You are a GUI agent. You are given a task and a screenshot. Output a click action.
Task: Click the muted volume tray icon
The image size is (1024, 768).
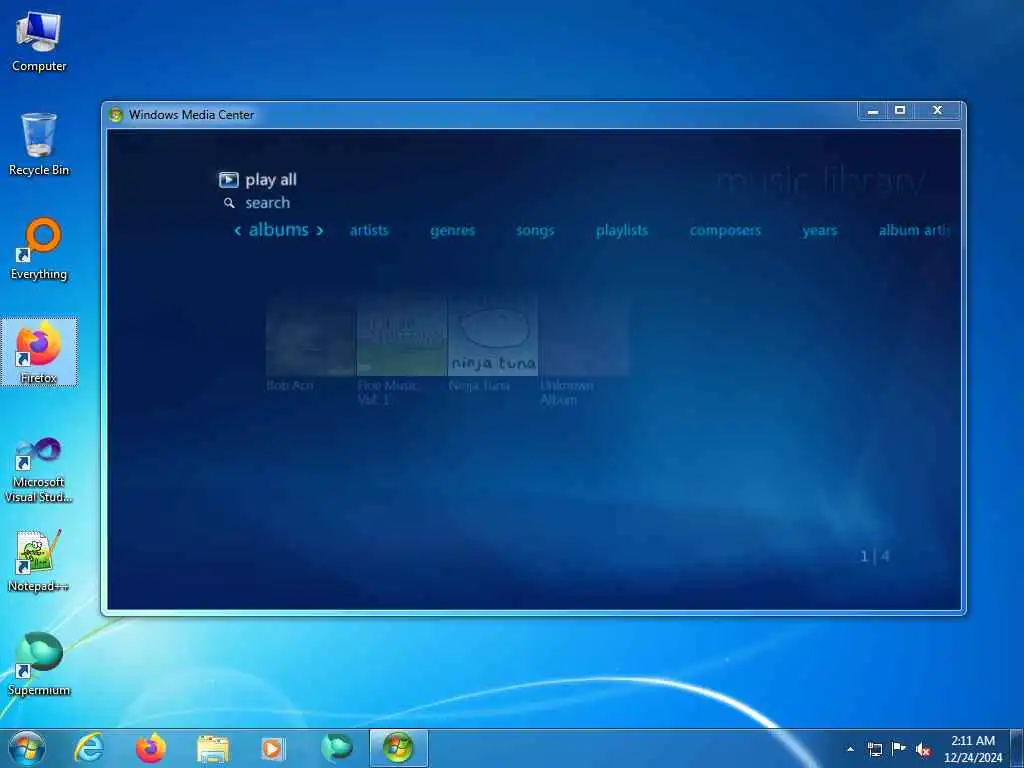tap(923, 750)
